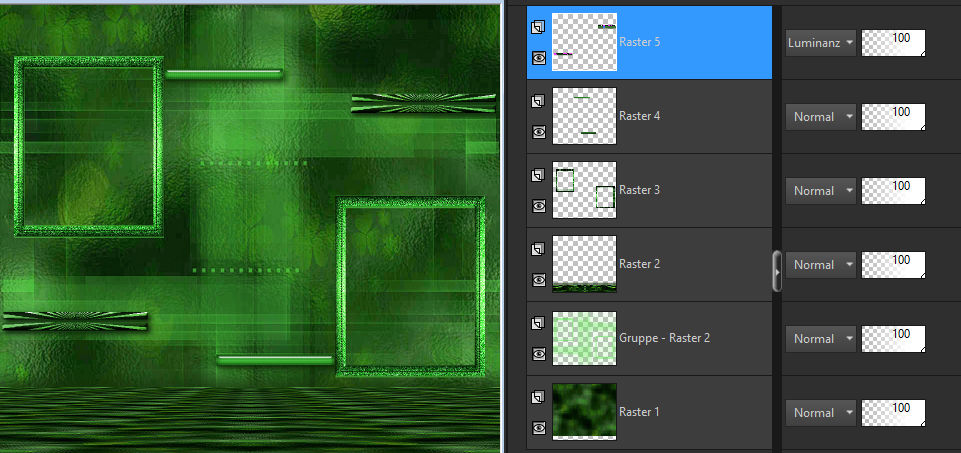Toggle visibility of Raster 3 layer
Viewport: 961px width, 453px height.
coord(539,205)
